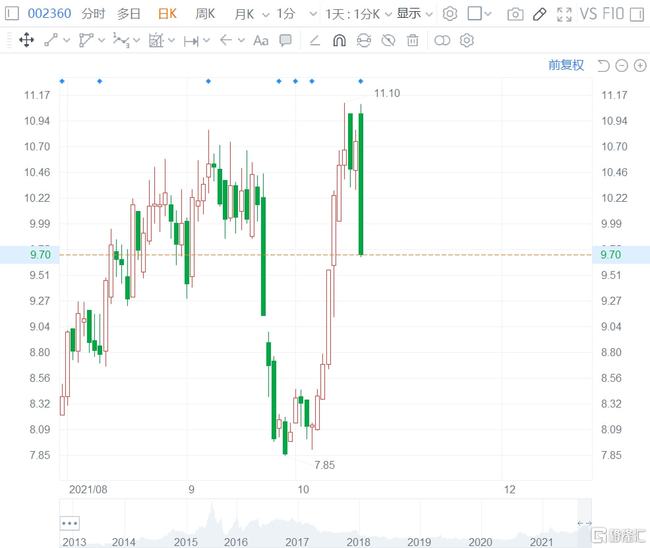Switch to the 周K tab
The width and height of the screenshot is (650, 548).
[205, 14]
